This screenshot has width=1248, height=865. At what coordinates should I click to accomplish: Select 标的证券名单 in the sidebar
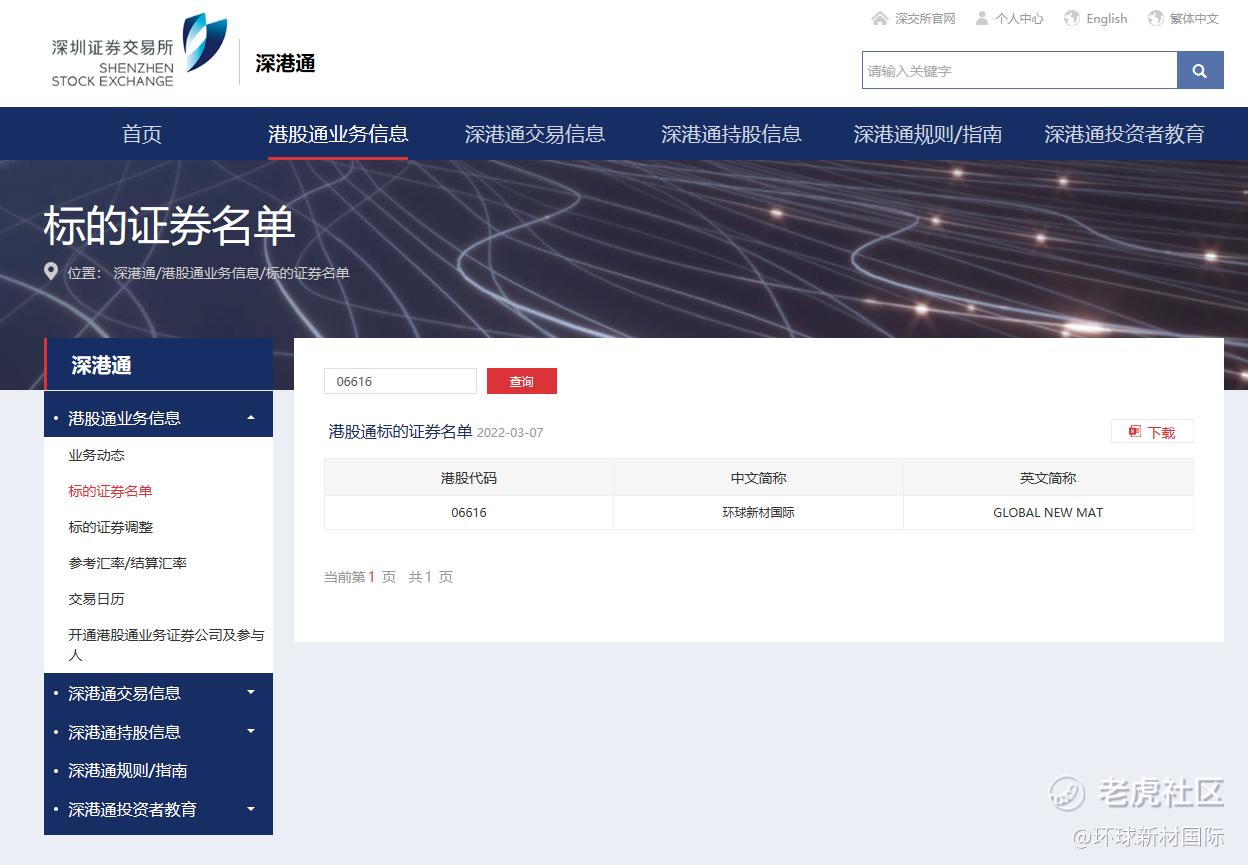(x=111, y=491)
